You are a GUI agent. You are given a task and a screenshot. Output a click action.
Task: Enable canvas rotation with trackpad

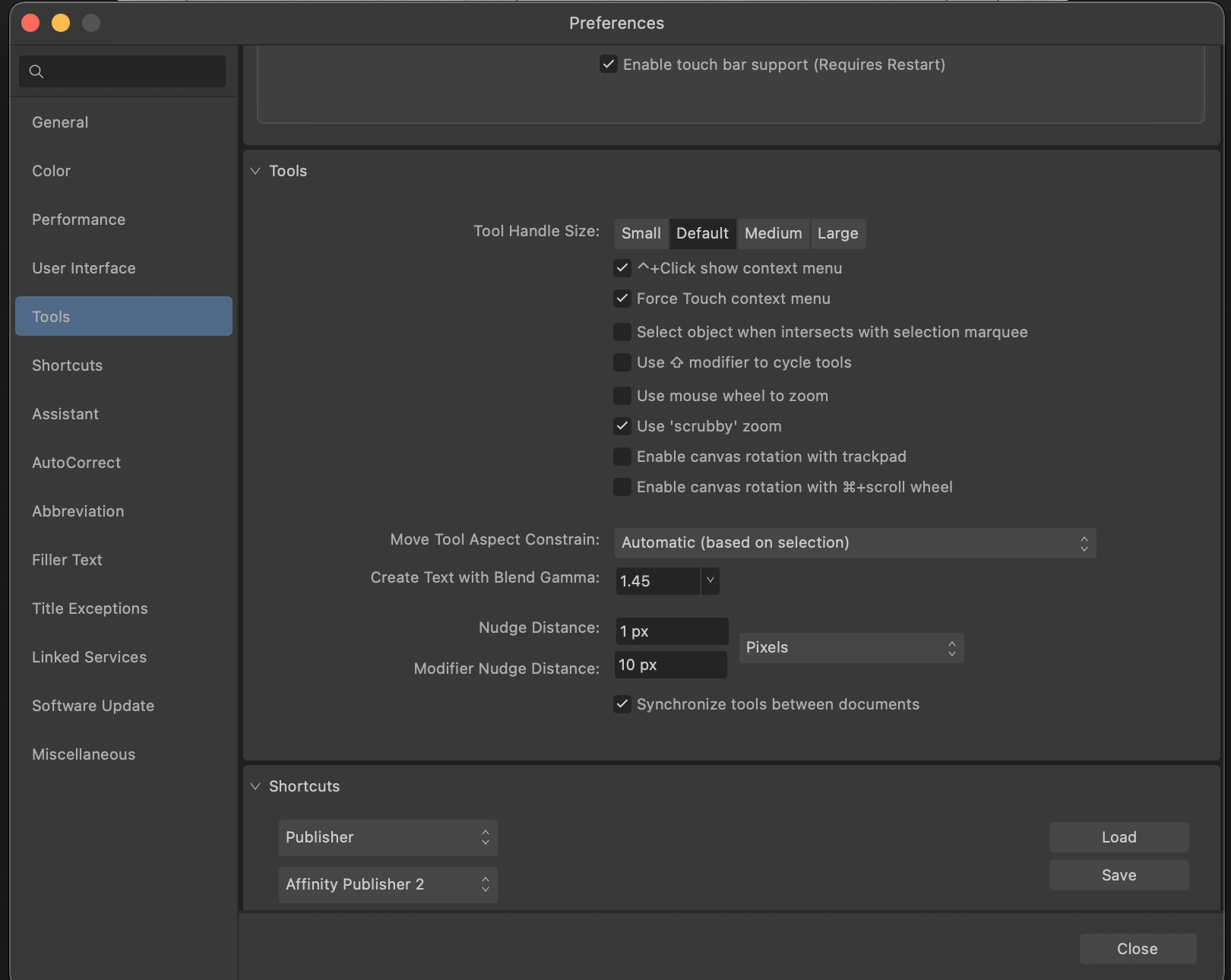point(622,457)
